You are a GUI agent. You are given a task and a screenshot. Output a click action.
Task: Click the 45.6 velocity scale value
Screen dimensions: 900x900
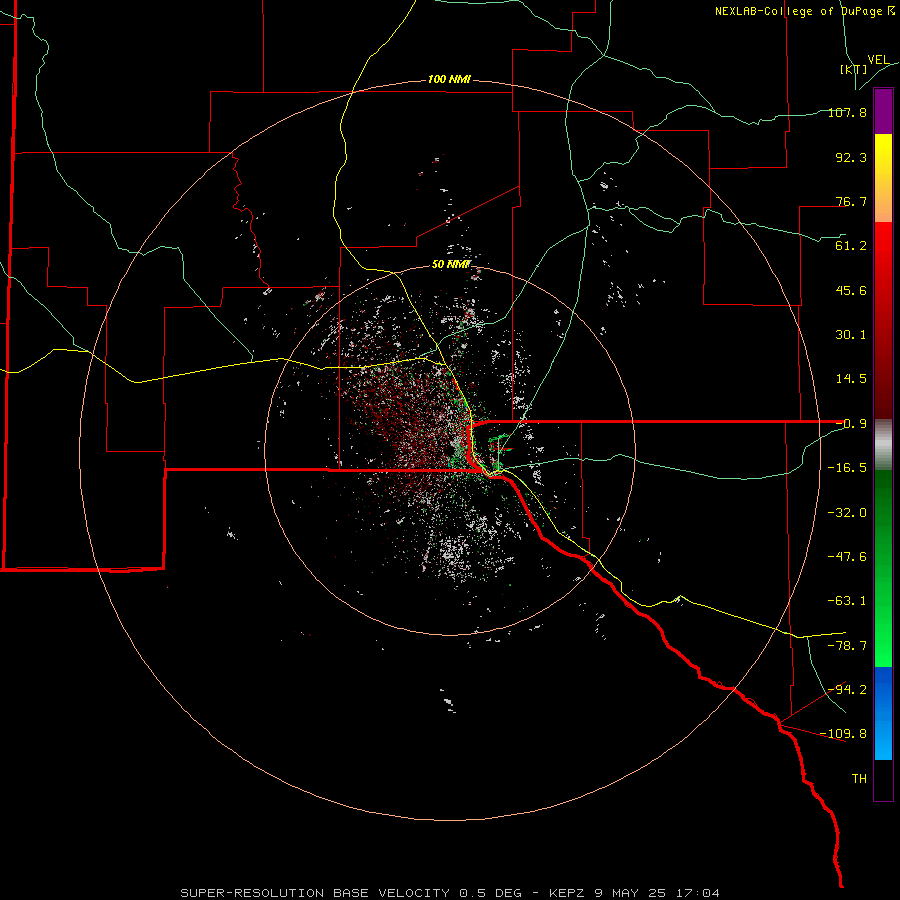[851, 290]
